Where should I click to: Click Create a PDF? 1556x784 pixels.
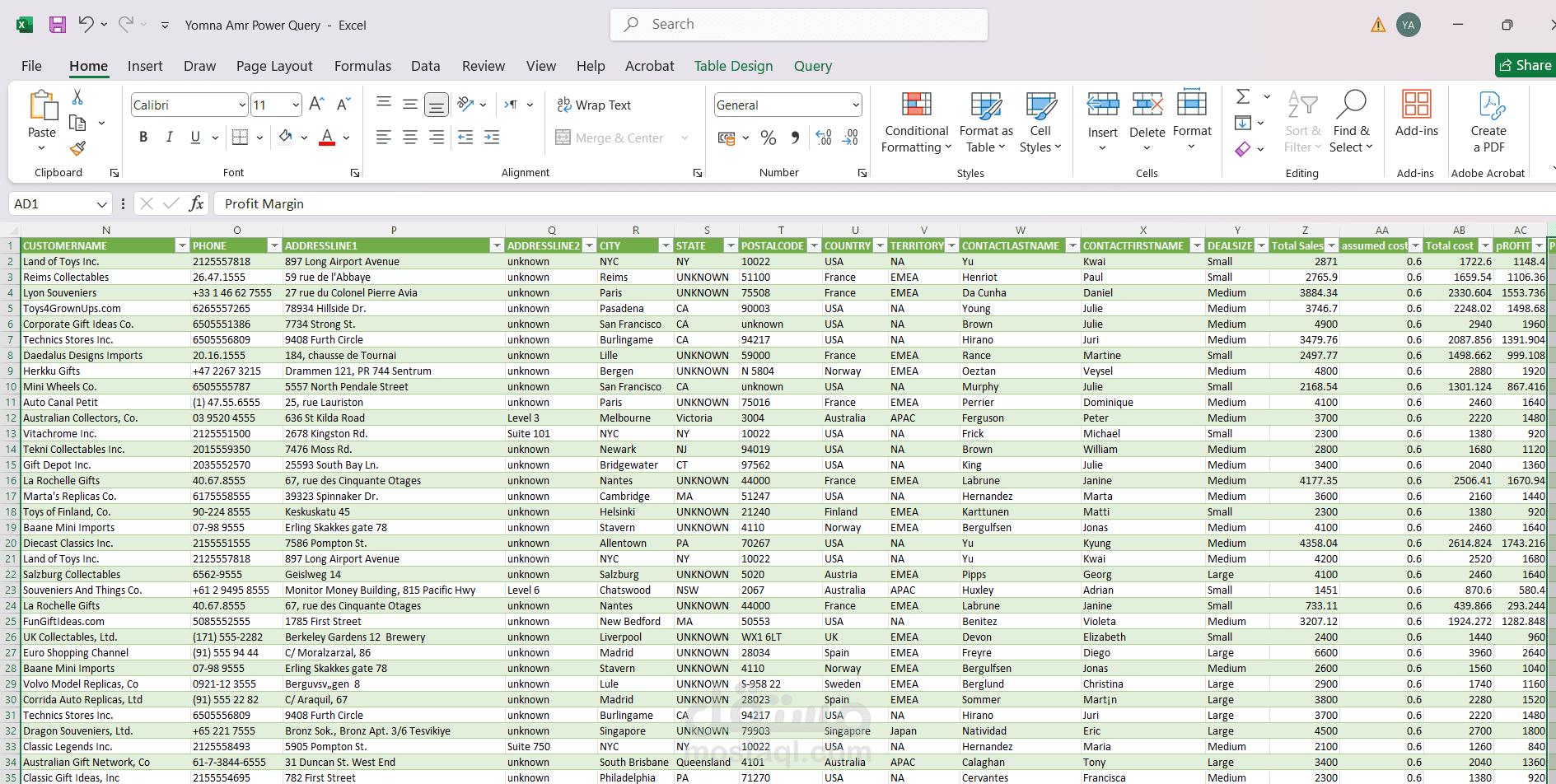pos(1488,122)
